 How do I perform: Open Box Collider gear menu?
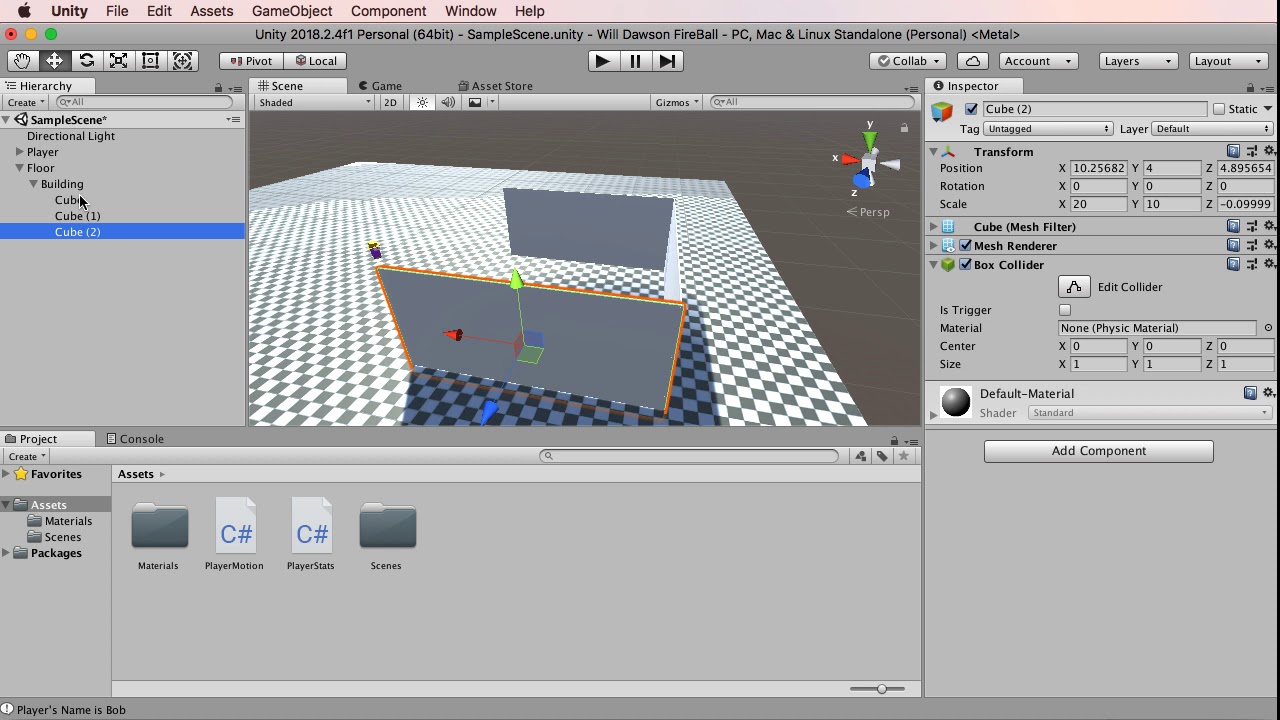1269,265
